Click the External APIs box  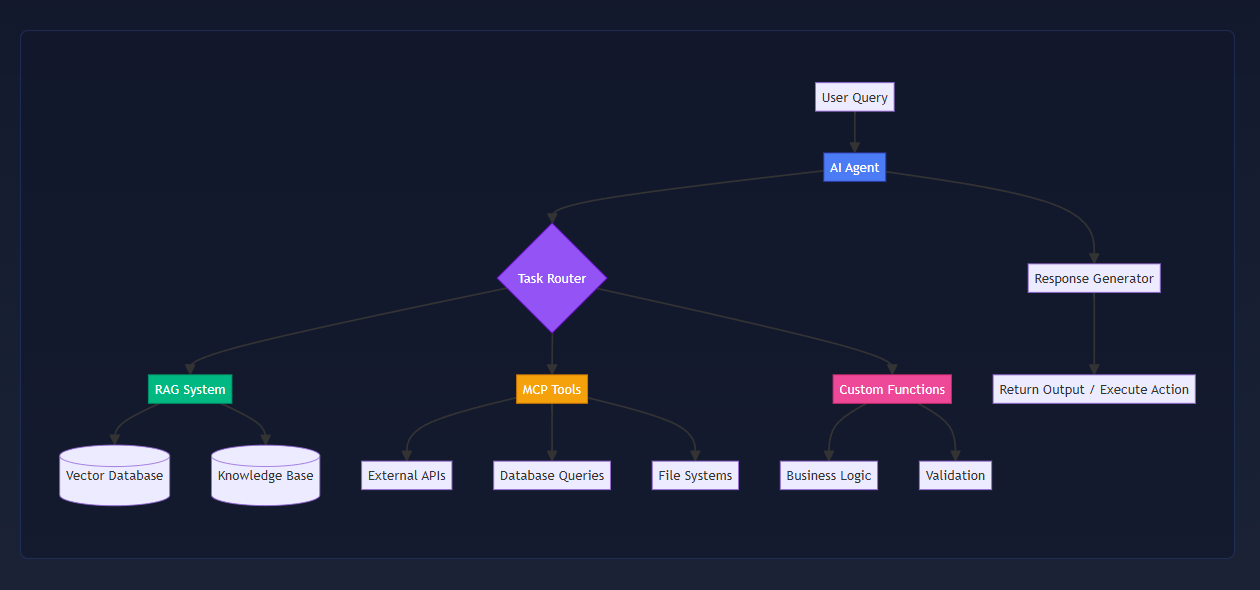tap(406, 475)
